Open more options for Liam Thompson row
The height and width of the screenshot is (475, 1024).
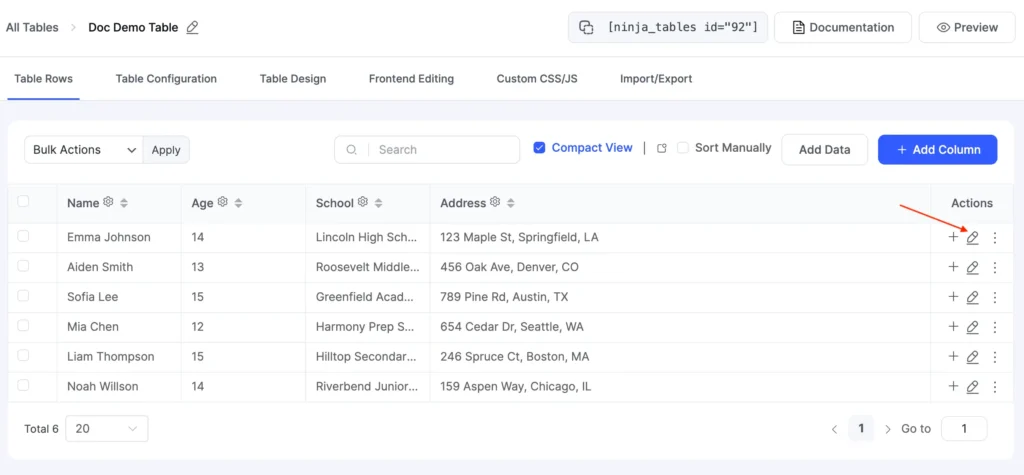click(x=995, y=357)
